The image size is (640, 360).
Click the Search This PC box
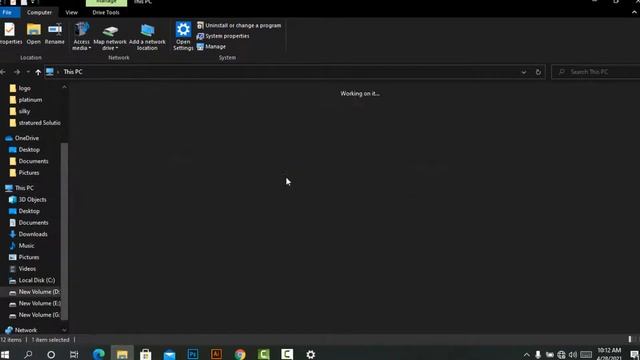596,72
